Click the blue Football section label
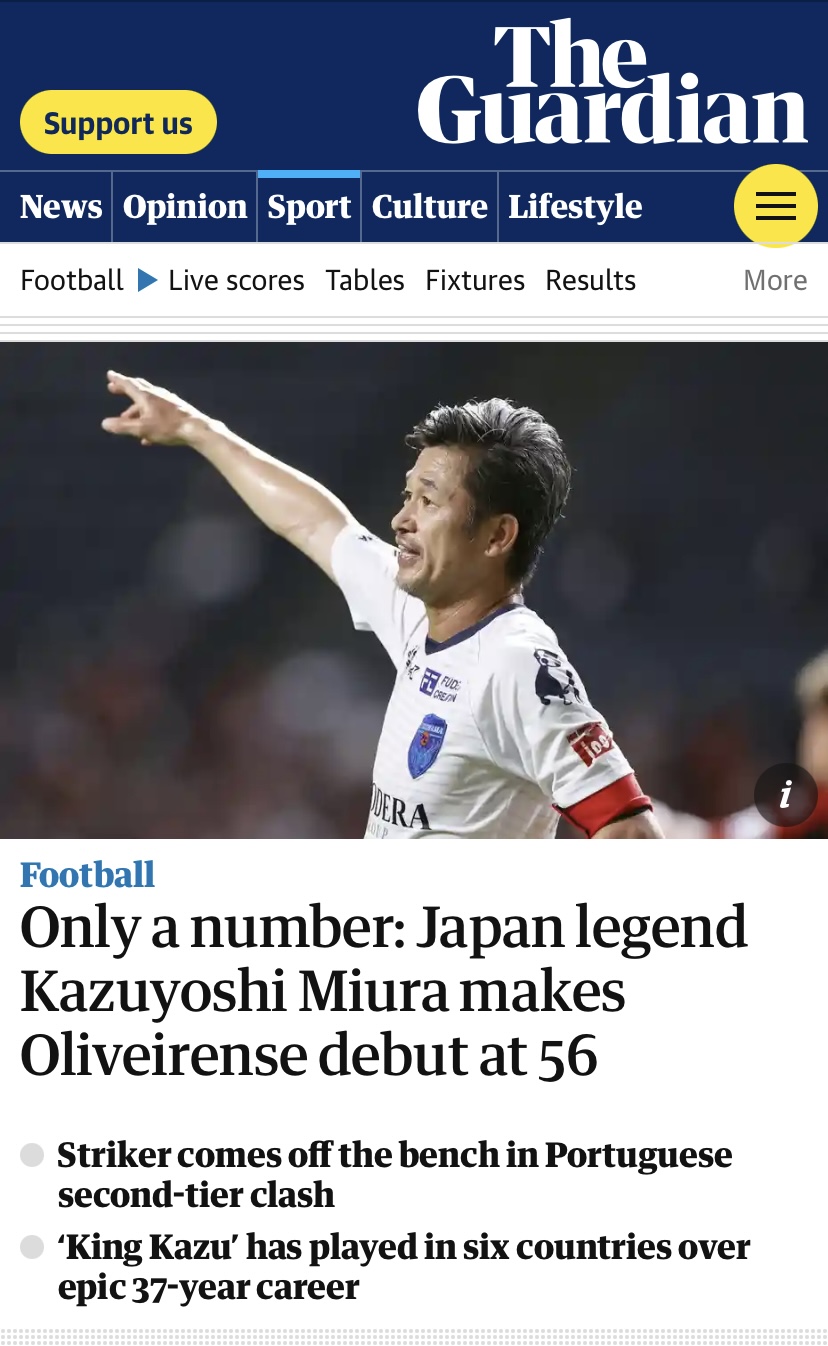 point(88,875)
